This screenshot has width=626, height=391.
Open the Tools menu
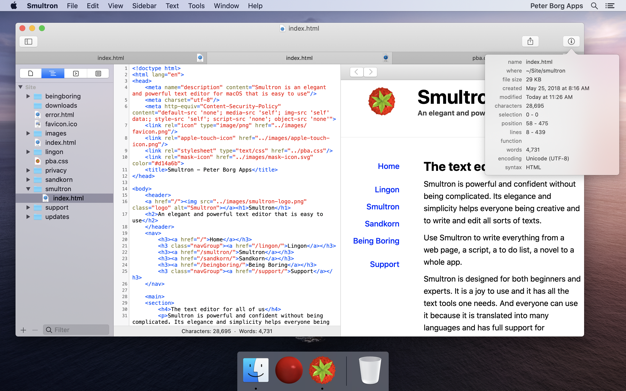(196, 6)
